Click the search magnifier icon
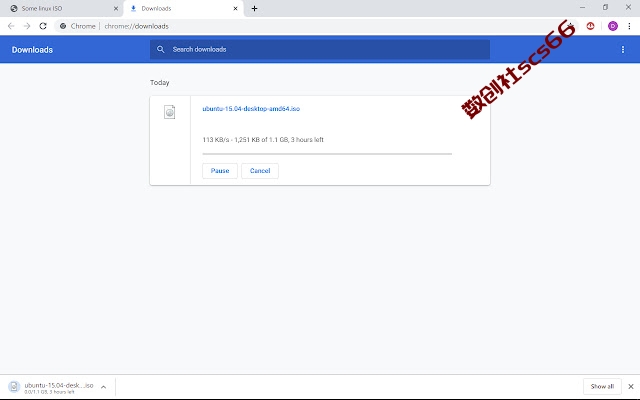This screenshot has width=640, height=400. pyautogui.click(x=160, y=49)
